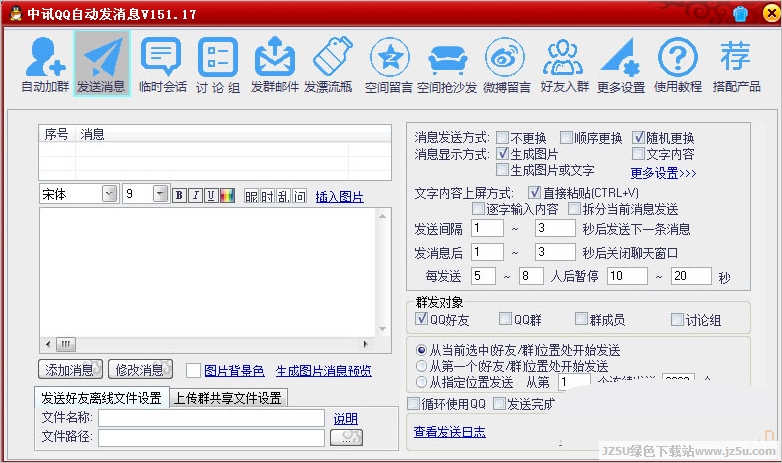Click the 发送间隔 minimum value field

pyautogui.click(x=487, y=229)
